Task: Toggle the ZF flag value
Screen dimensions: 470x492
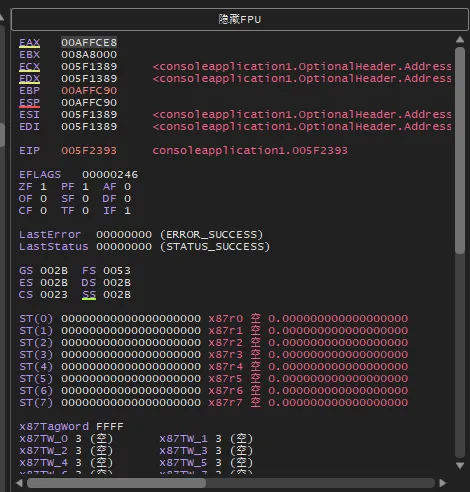Action: [x=44, y=187]
